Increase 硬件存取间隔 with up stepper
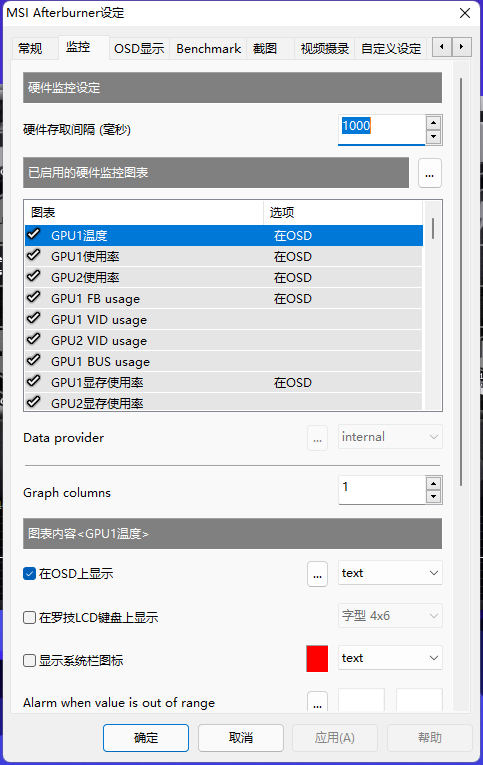The image size is (483, 765). (433, 122)
